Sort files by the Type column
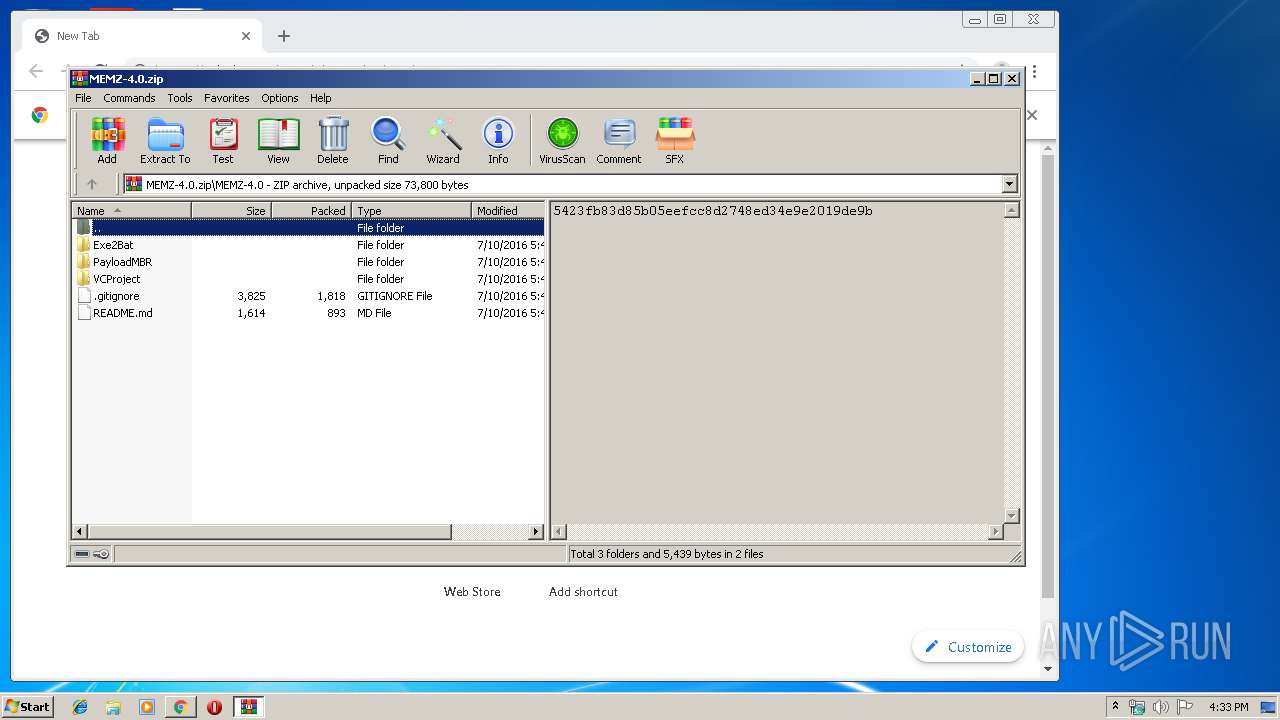 411,211
